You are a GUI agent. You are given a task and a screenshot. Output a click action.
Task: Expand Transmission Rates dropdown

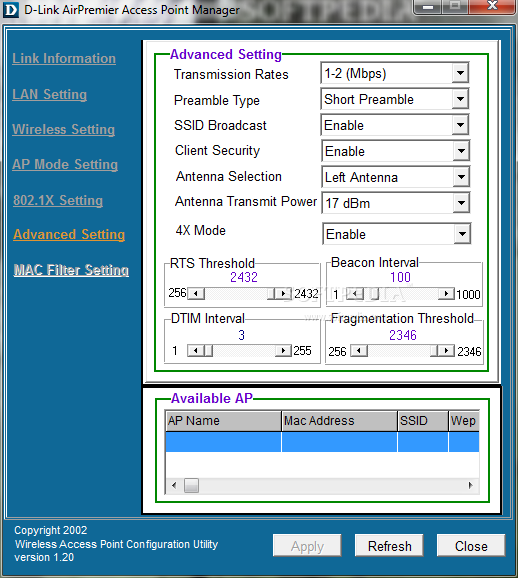click(460, 73)
